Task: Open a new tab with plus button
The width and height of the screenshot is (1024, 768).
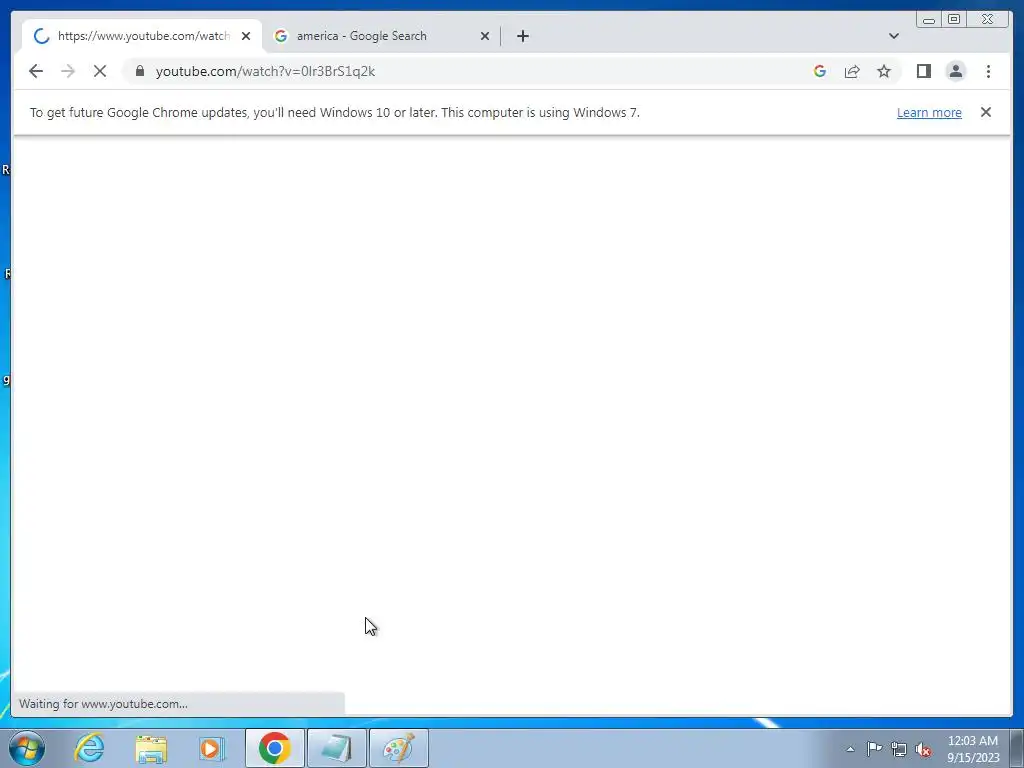Action: click(522, 36)
